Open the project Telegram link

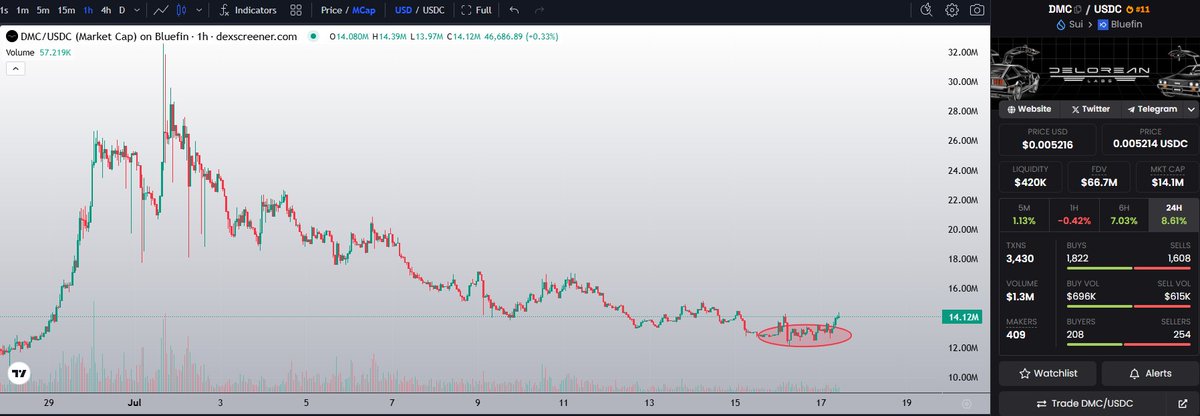tap(1151, 109)
